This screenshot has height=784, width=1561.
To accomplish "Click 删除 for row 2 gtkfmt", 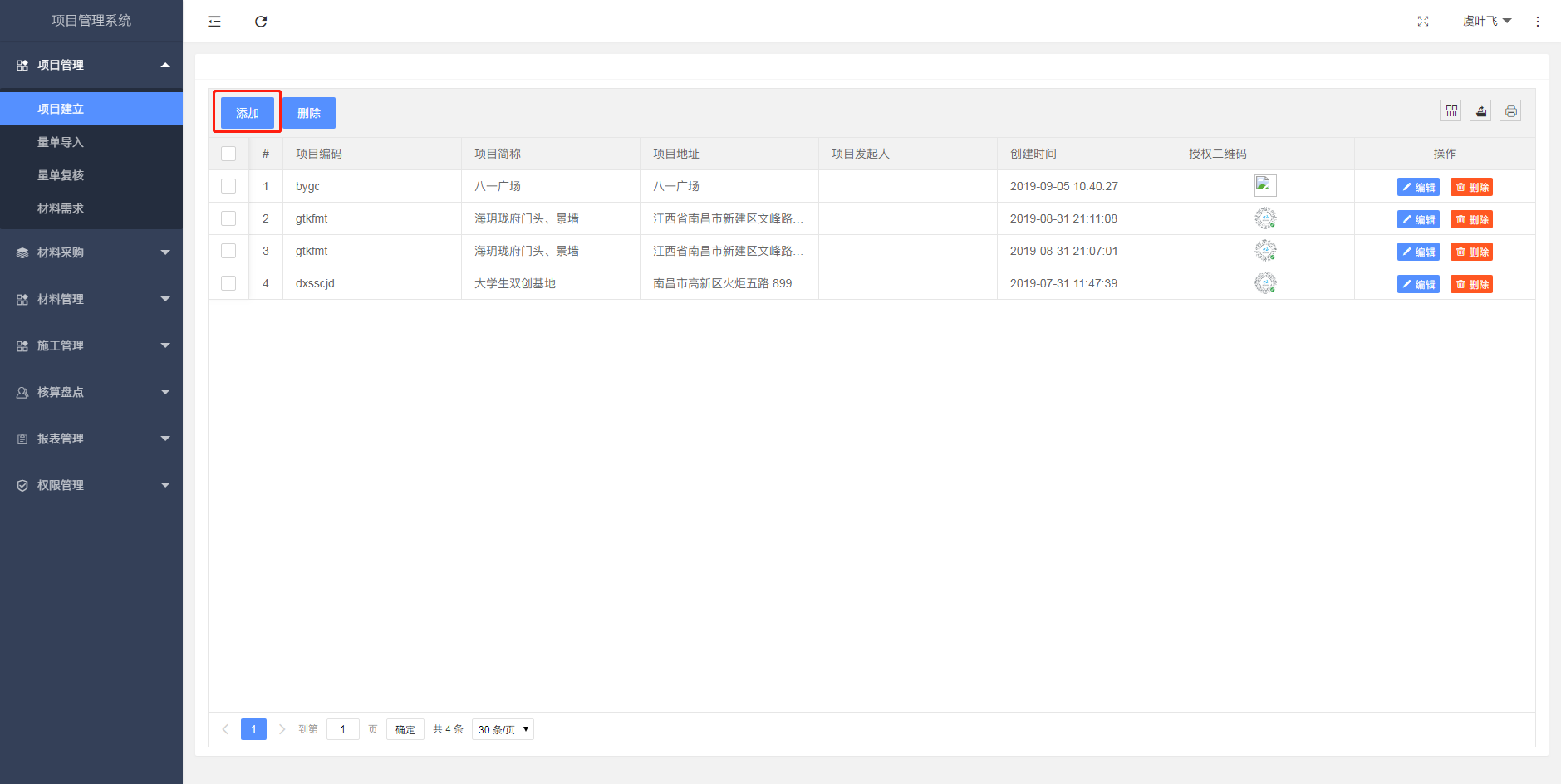I will pos(1471,219).
